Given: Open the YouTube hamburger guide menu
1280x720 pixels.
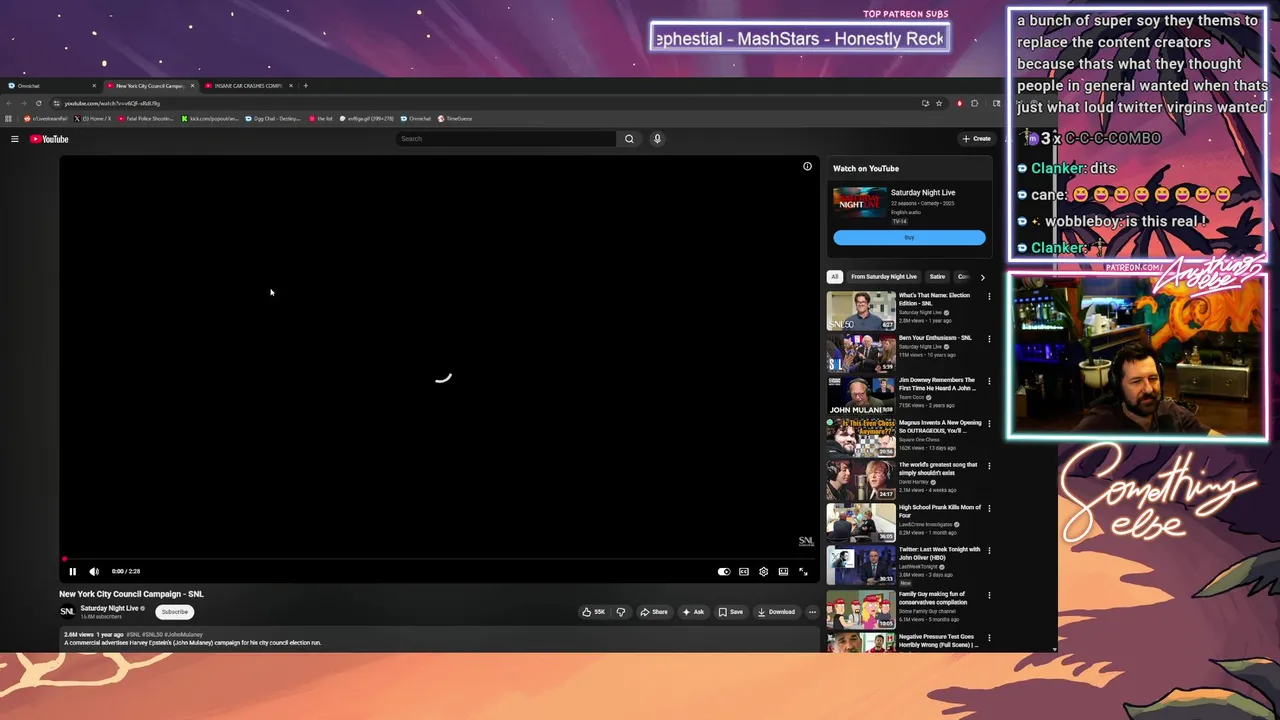Looking at the screenshot, I should click(x=15, y=139).
